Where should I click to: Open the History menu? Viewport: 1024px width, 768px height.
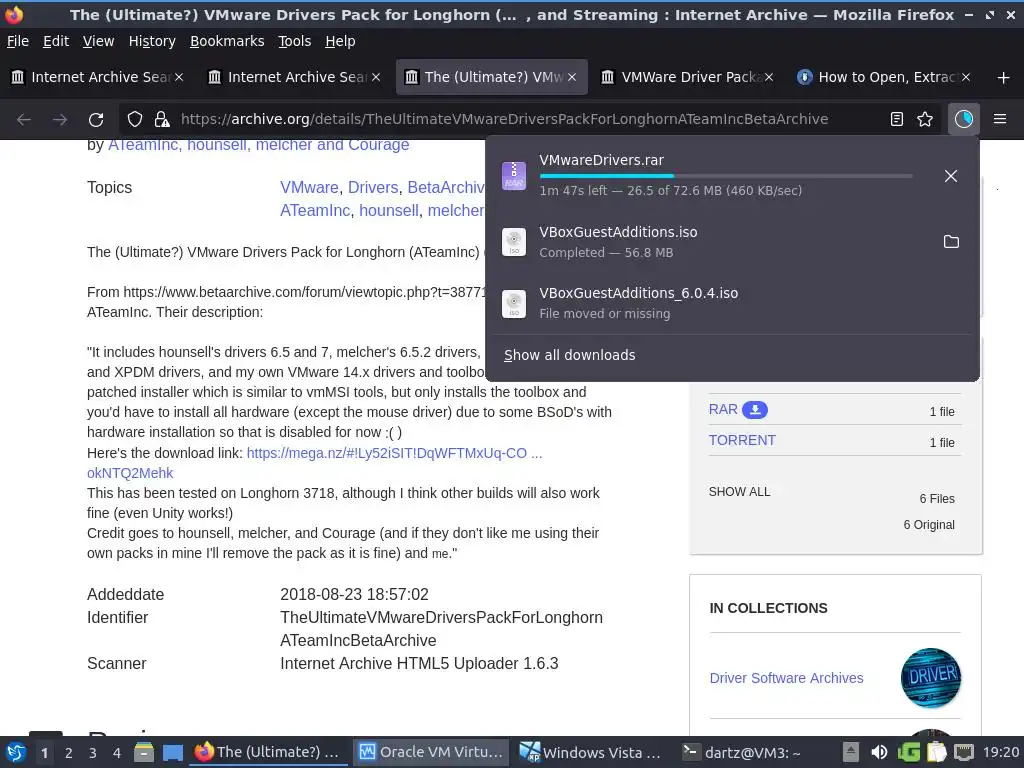click(x=152, y=41)
